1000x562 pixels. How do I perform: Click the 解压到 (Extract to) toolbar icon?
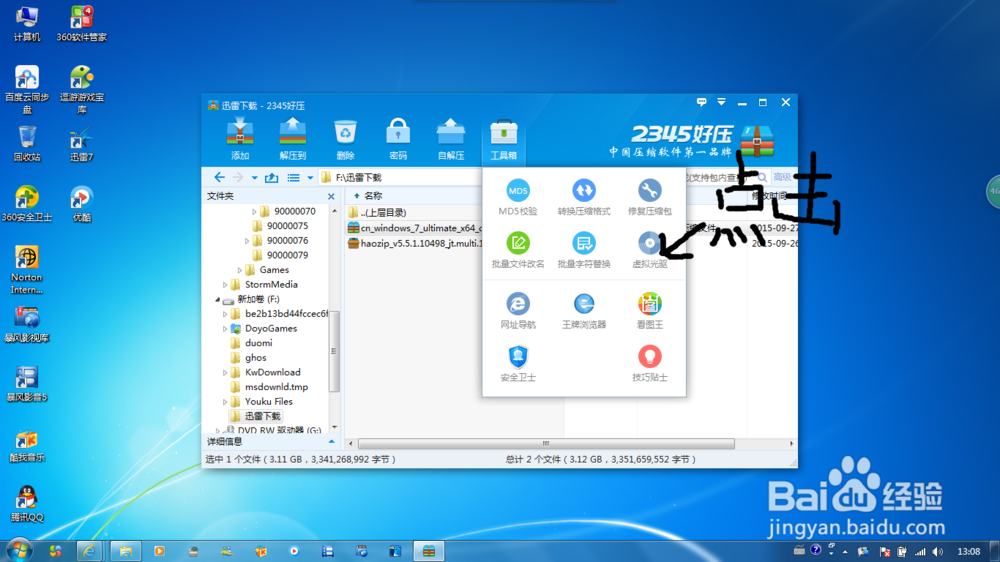293,138
